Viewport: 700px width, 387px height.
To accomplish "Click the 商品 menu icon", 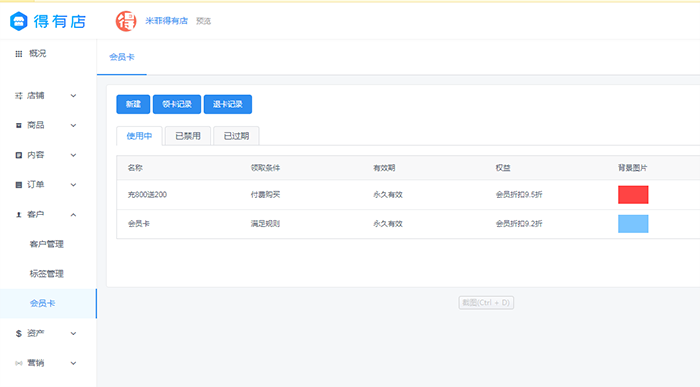I will tap(18, 125).
